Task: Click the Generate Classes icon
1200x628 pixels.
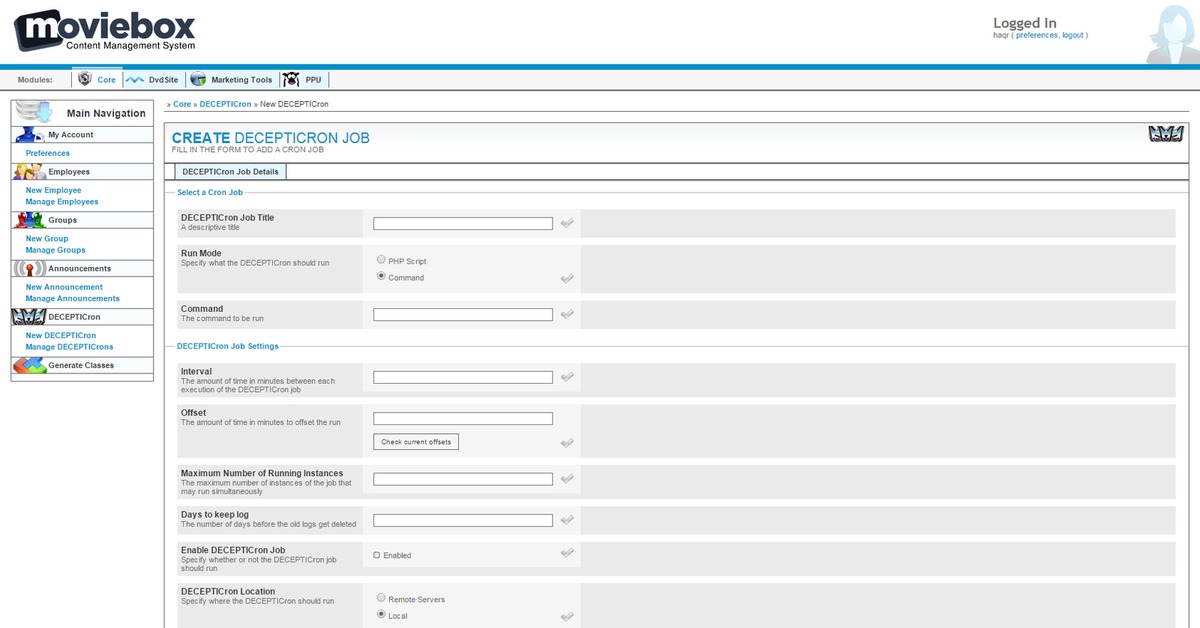Action: point(29,366)
